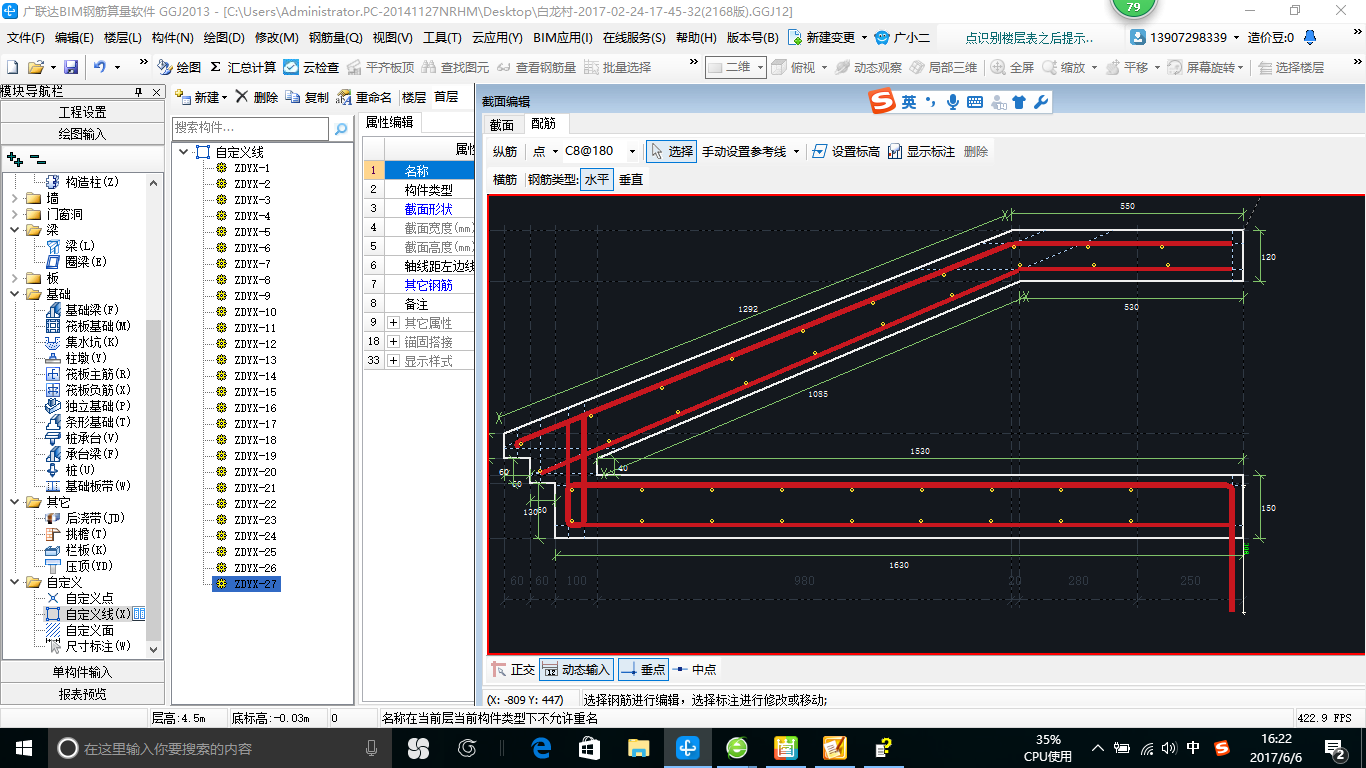This screenshot has height=768, width=1366.
Task: Click 重命名 rename icon
Action: tap(364, 97)
